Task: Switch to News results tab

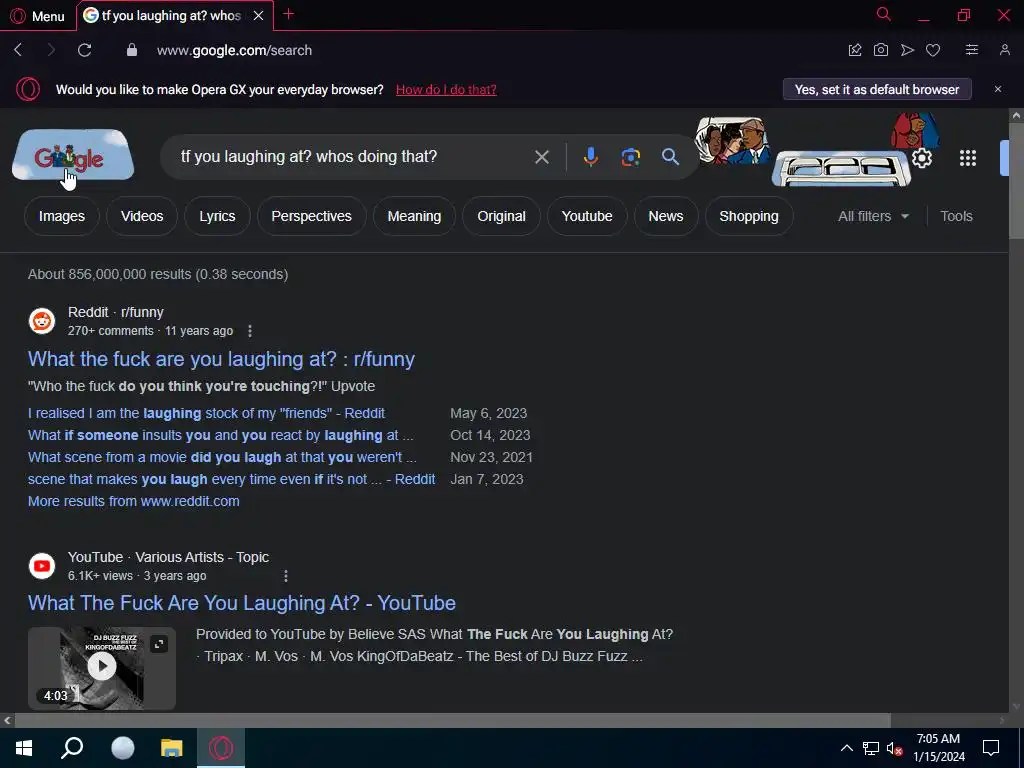Action: [665, 216]
